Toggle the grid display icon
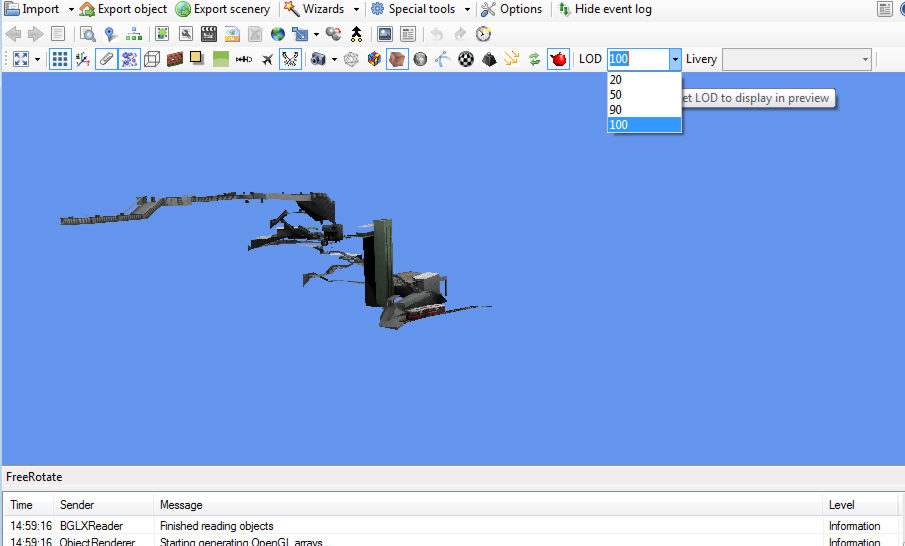 60,59
